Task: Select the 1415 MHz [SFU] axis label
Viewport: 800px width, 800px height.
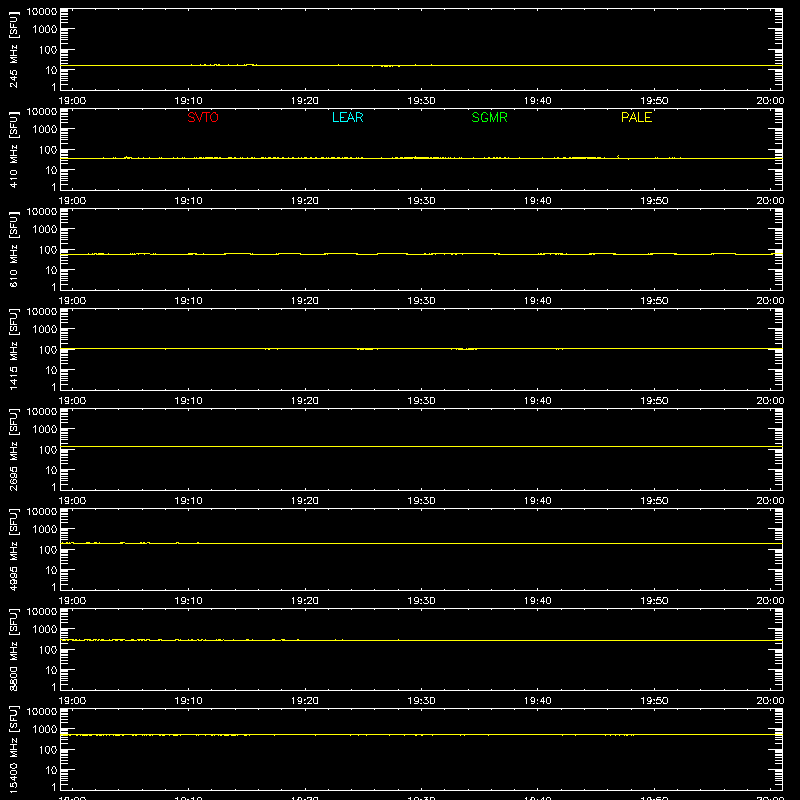Action: pyautogui.click(x=13, y=349)
